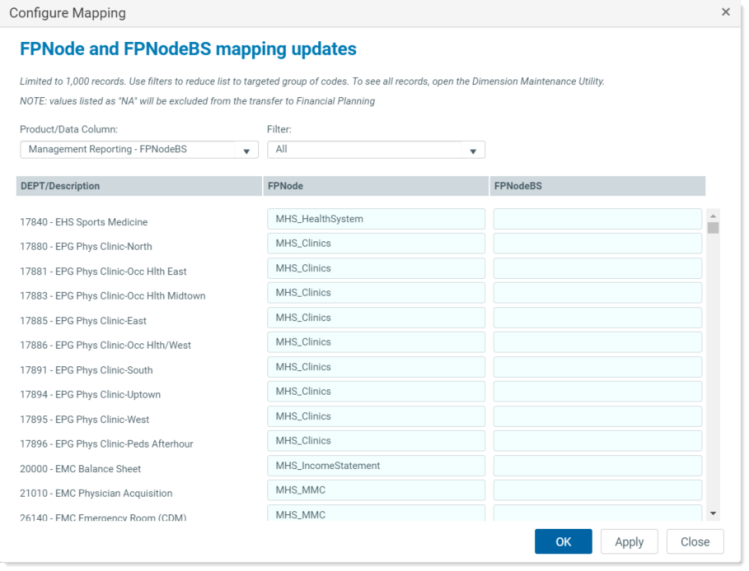Screen dimensions: 749x571
Task: Edit FPNode field for 17891 EPG Phys Clinic-South
Action: [x=376, y=367]
